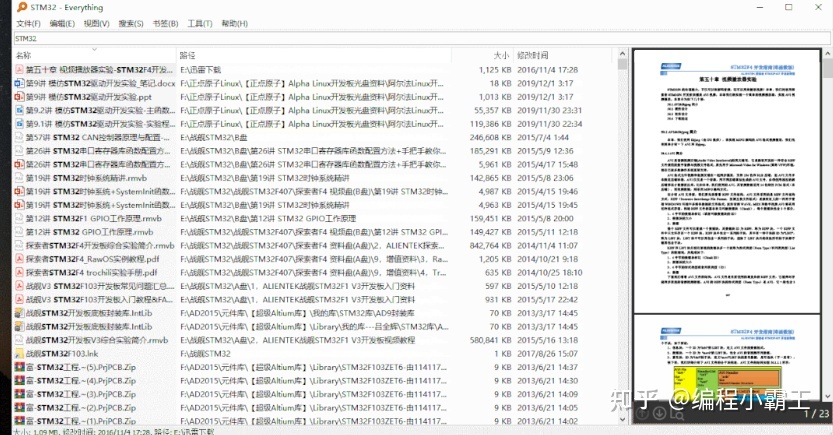Viewport: 833px width, 435px height.
Task: Click the archive icon of 富-STM32工程.~(5).PrjPCB.Zip
Action: click(19, 367)
